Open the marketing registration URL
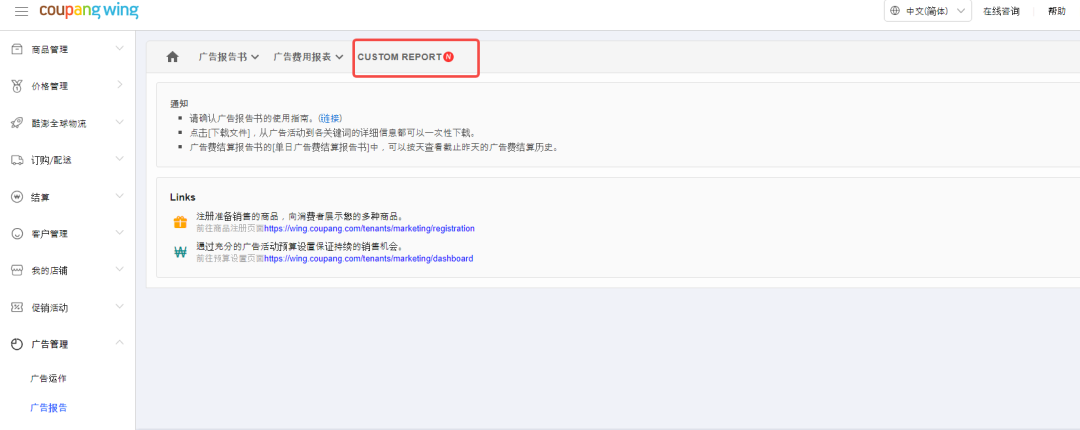Viewport: 1080px width, 430px height. tap(369, 228)
